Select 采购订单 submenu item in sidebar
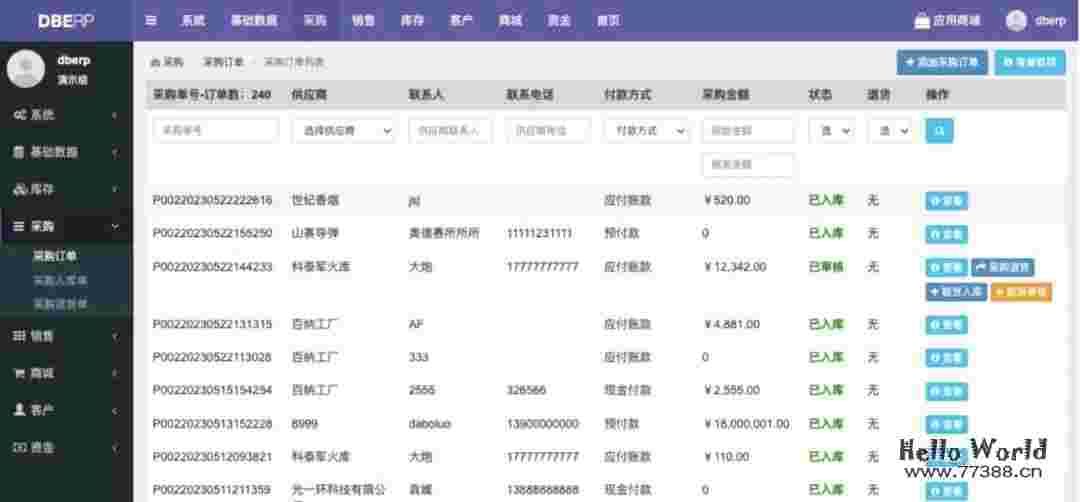This screenshot has height=502, width=1080. [x=55, y=256]
